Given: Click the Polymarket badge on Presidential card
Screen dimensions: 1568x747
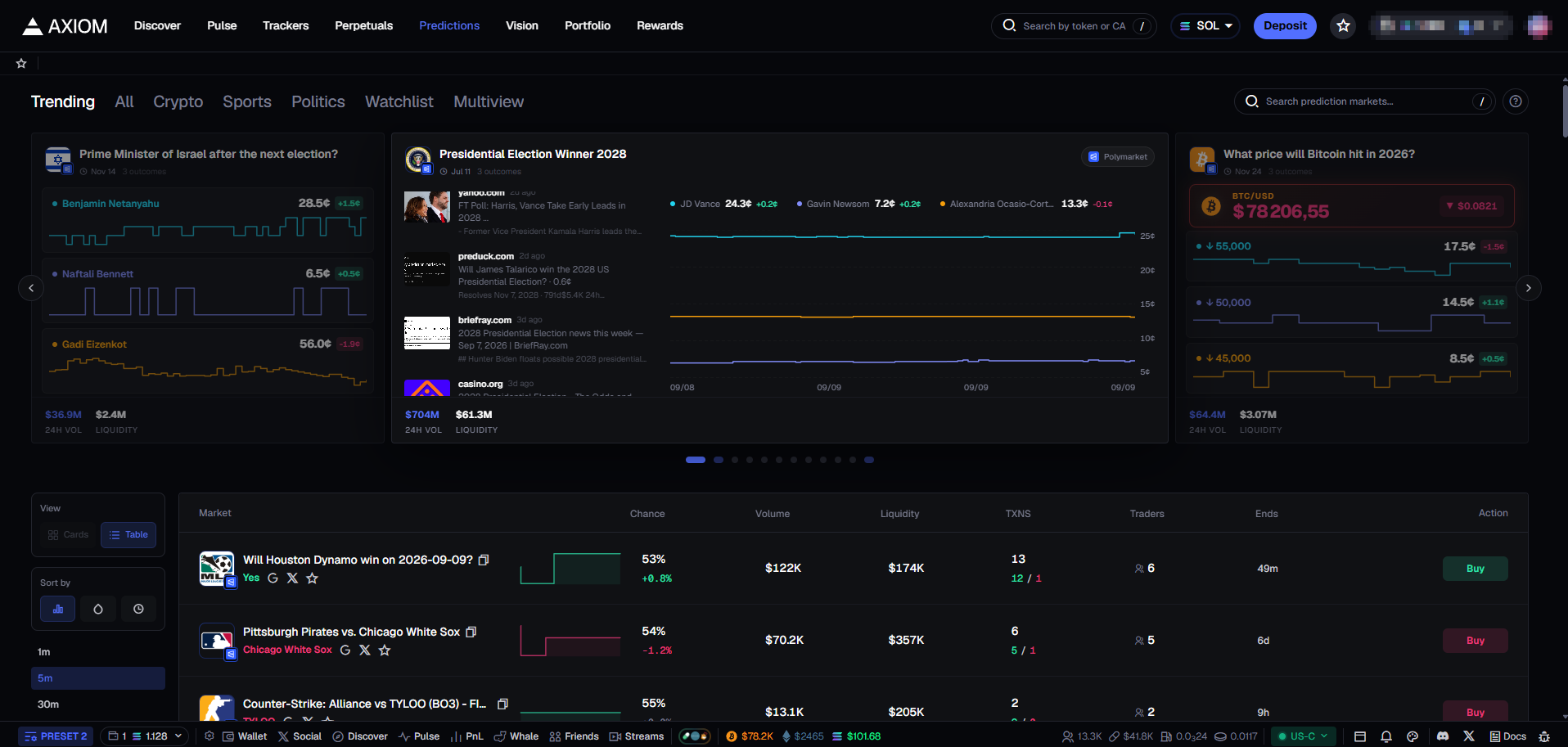Looking at the screenshot, I should tap(1118, 157).
